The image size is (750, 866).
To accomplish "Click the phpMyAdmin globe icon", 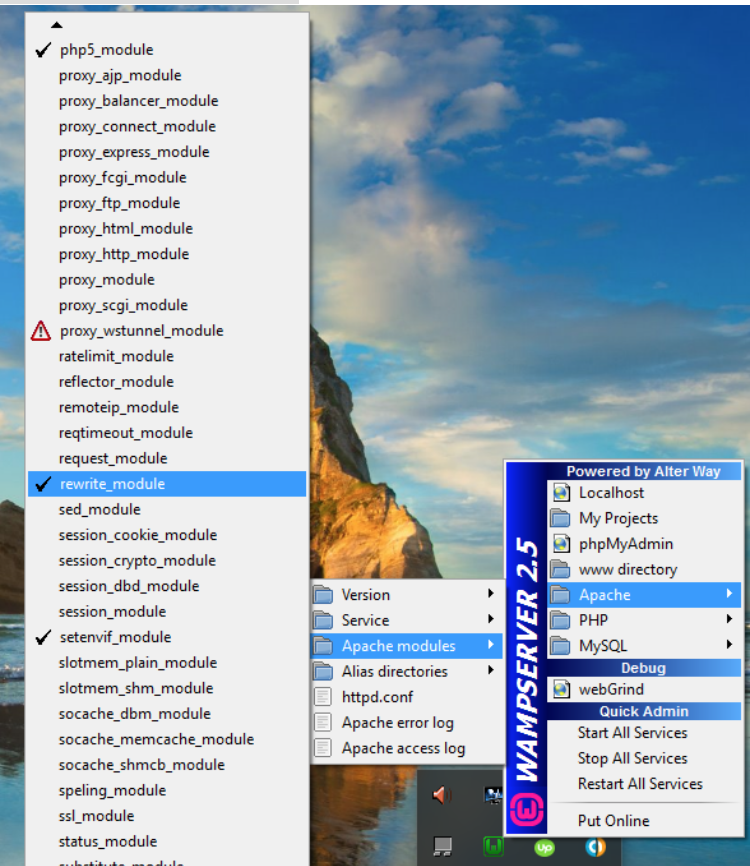I will (x=561, y=543).
